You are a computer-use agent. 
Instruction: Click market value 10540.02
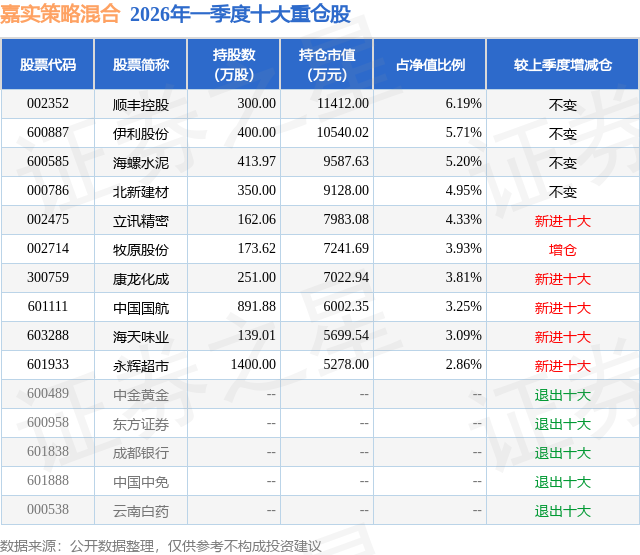pyautogui.click(x=343, y=133)
